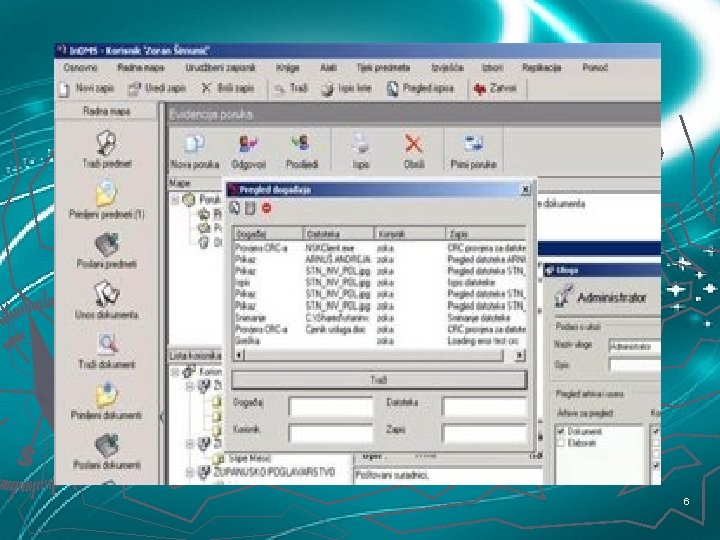This screenshot has height=540, width=720.
Task: Click the Administrator role icon in Uloga window
Action: (563, 297)
